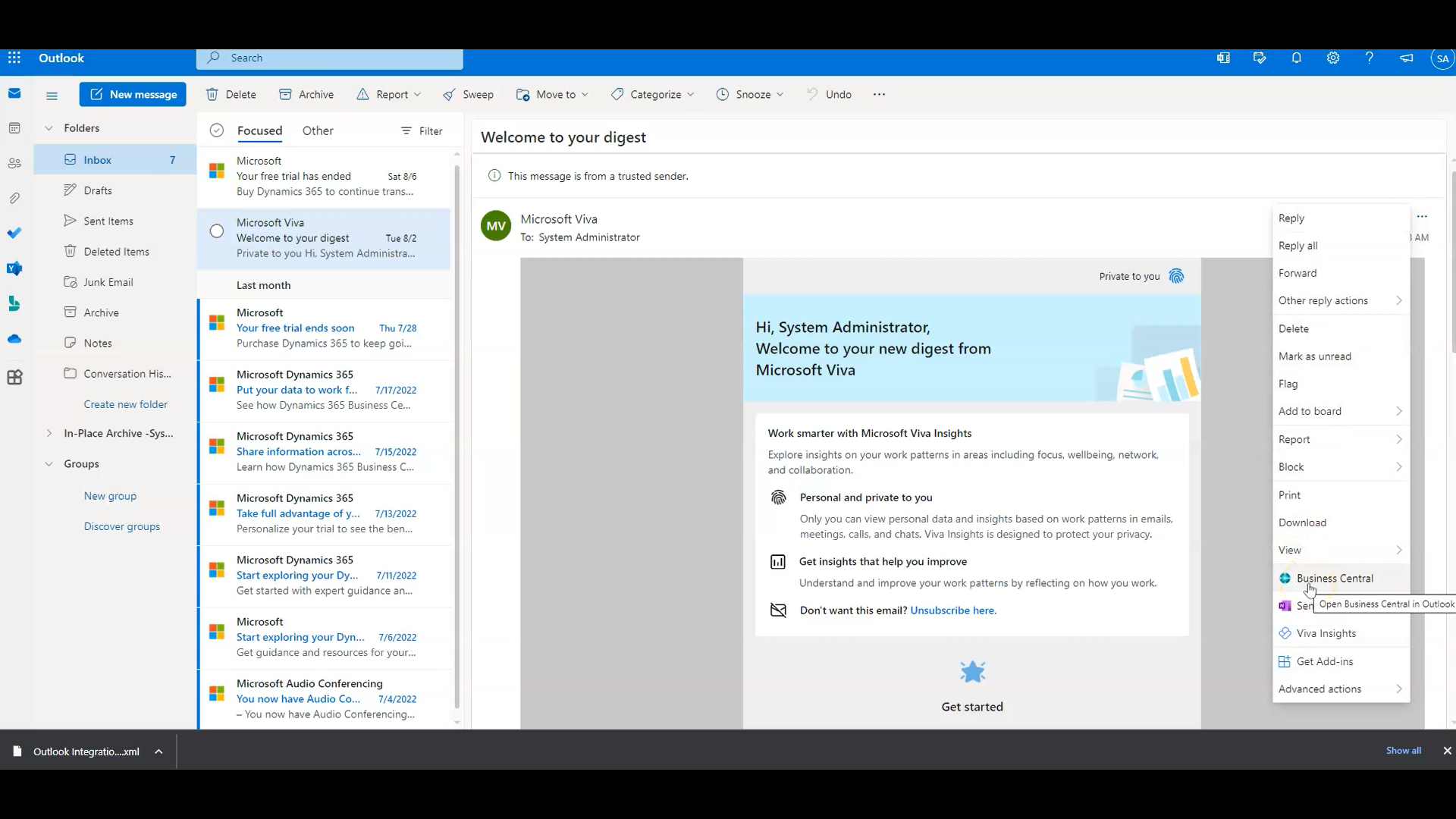Click the Flag icon in context menu
Screen dimensions: 1456x819
pyautogui.click(x=1290, y=384)
